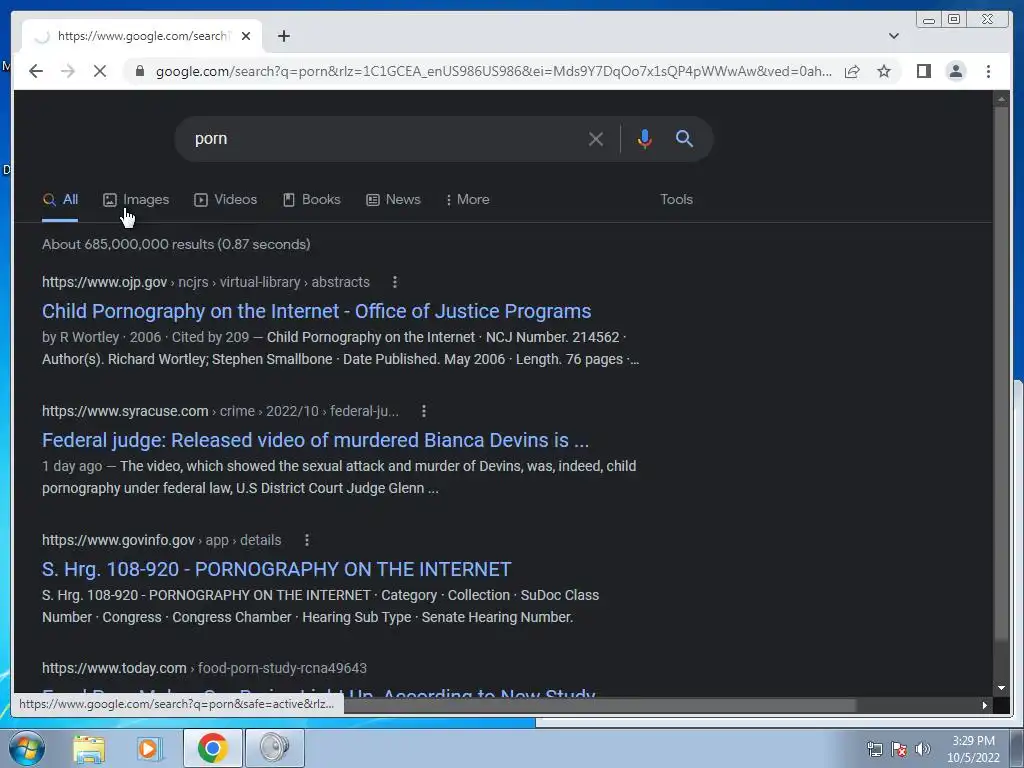Open Action Center flag icon in tray

tap(899, 749)
